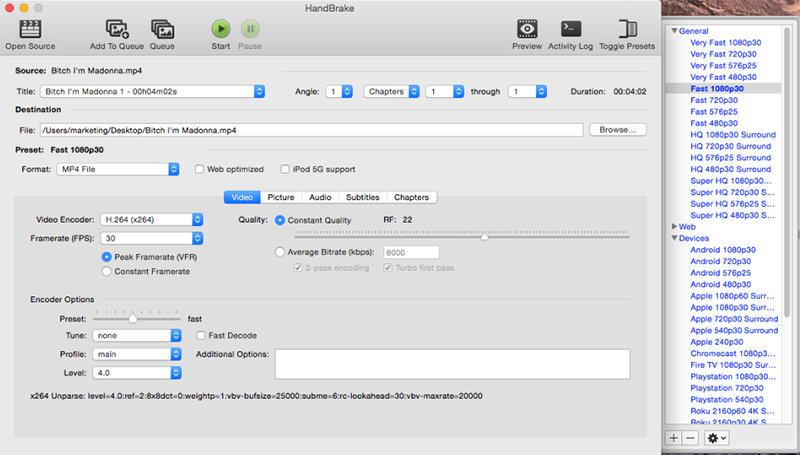
Task: Start encoding with the green Start button
Action: coord(221,29)
